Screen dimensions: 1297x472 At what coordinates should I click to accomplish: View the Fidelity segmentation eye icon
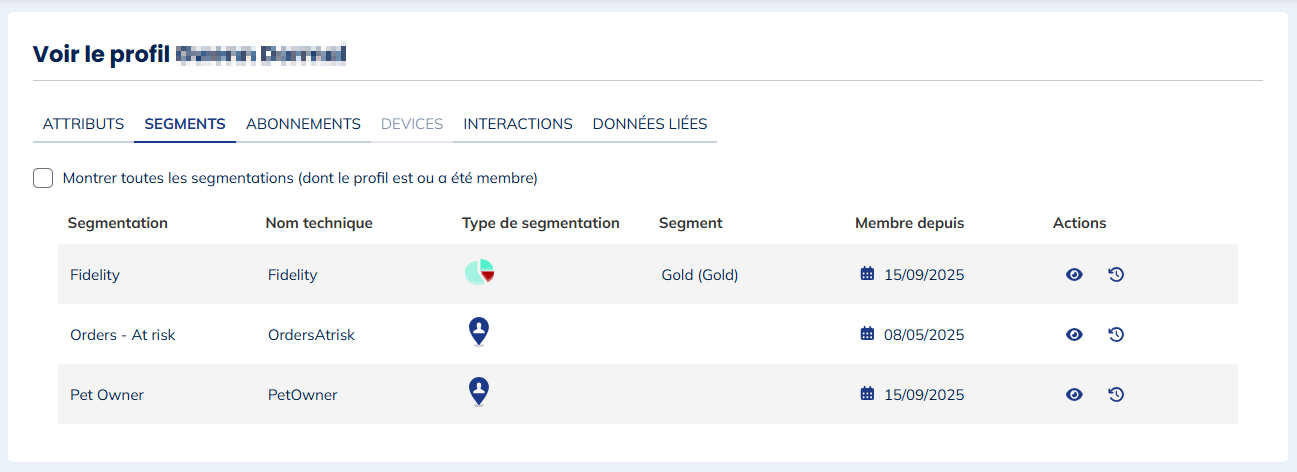point(1074,274)
